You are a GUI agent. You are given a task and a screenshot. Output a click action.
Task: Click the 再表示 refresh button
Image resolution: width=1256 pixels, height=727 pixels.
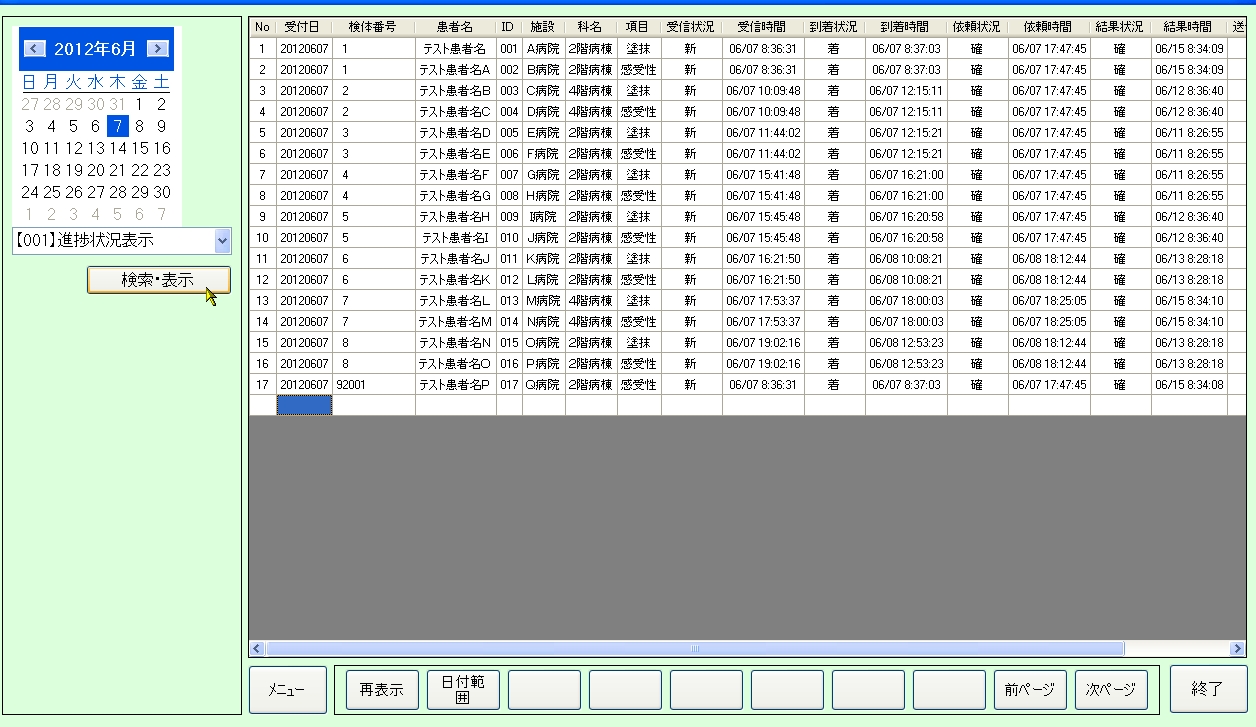(381, 690)
